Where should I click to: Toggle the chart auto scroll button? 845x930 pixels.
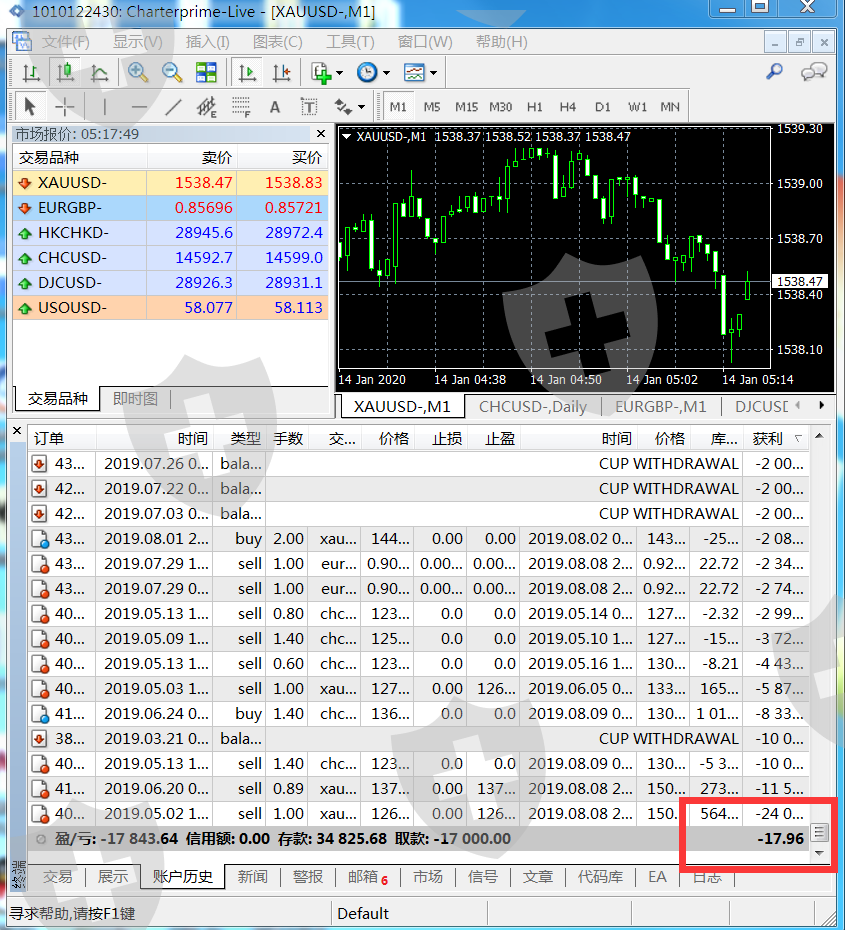click(x=246, y=73)
